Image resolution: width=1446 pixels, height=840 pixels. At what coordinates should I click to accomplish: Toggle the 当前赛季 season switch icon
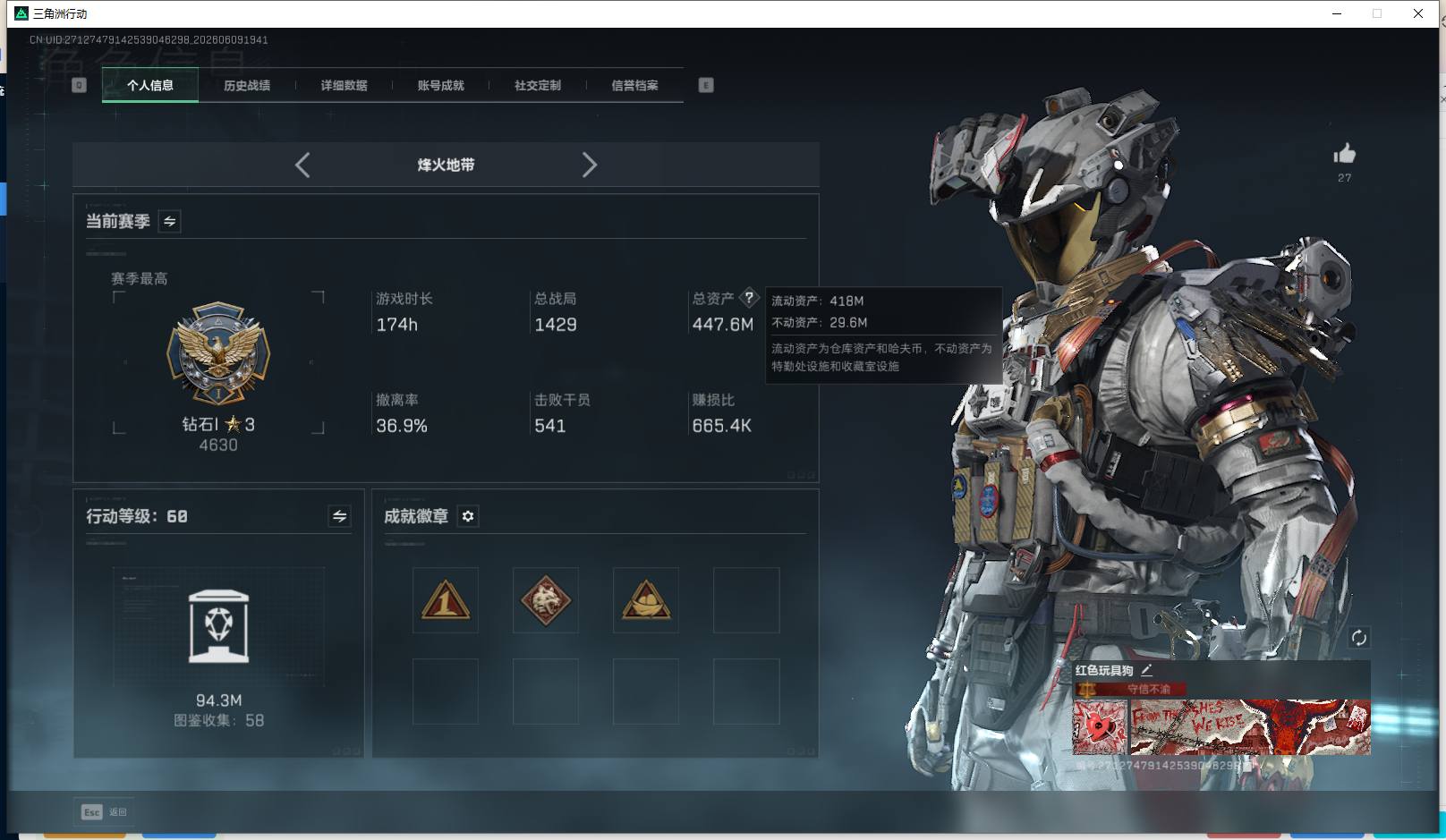(169, 221)
